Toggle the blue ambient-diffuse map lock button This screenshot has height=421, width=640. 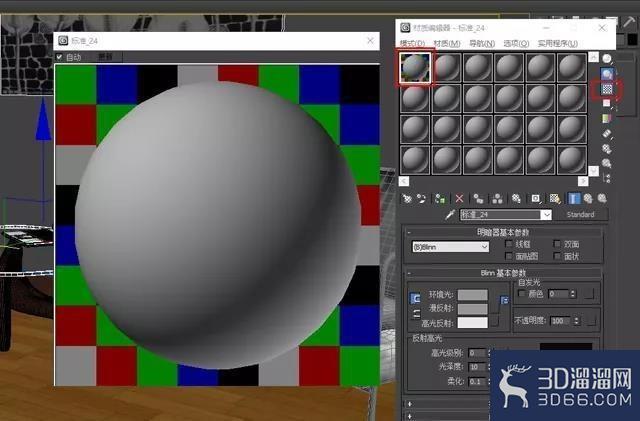coord(504,300)
